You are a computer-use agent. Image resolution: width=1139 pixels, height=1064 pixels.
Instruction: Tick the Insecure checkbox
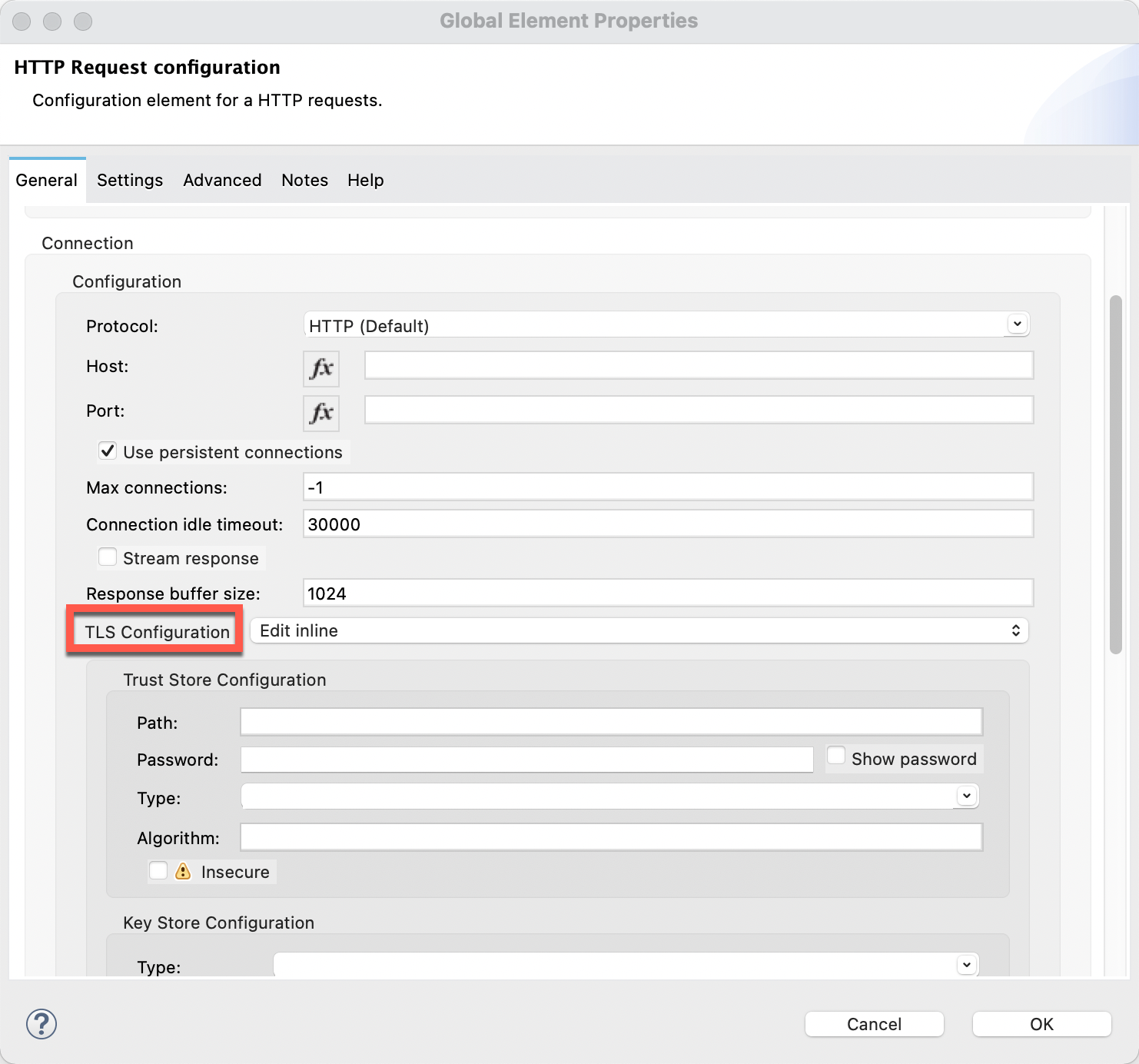click(x=159, y=871)
